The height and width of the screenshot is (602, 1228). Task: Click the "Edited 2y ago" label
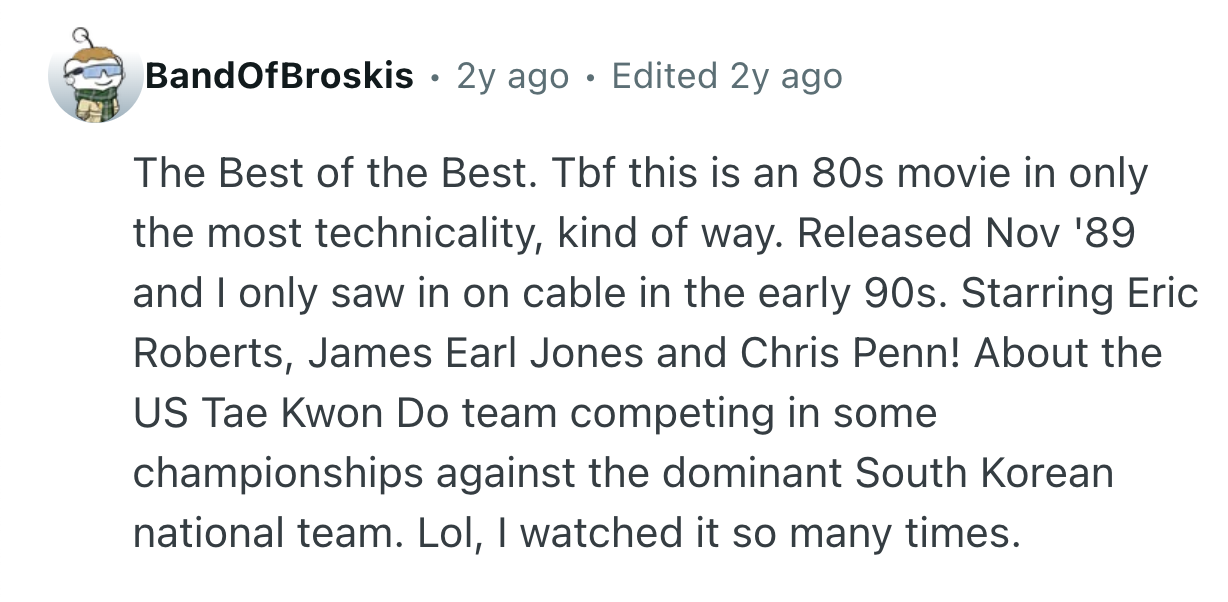pyautogui.click(x=727, y=76)
